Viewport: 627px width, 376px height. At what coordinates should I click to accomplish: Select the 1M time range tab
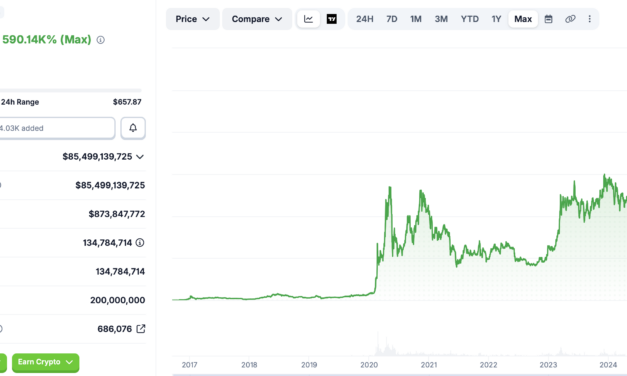(x=416, y=19)
